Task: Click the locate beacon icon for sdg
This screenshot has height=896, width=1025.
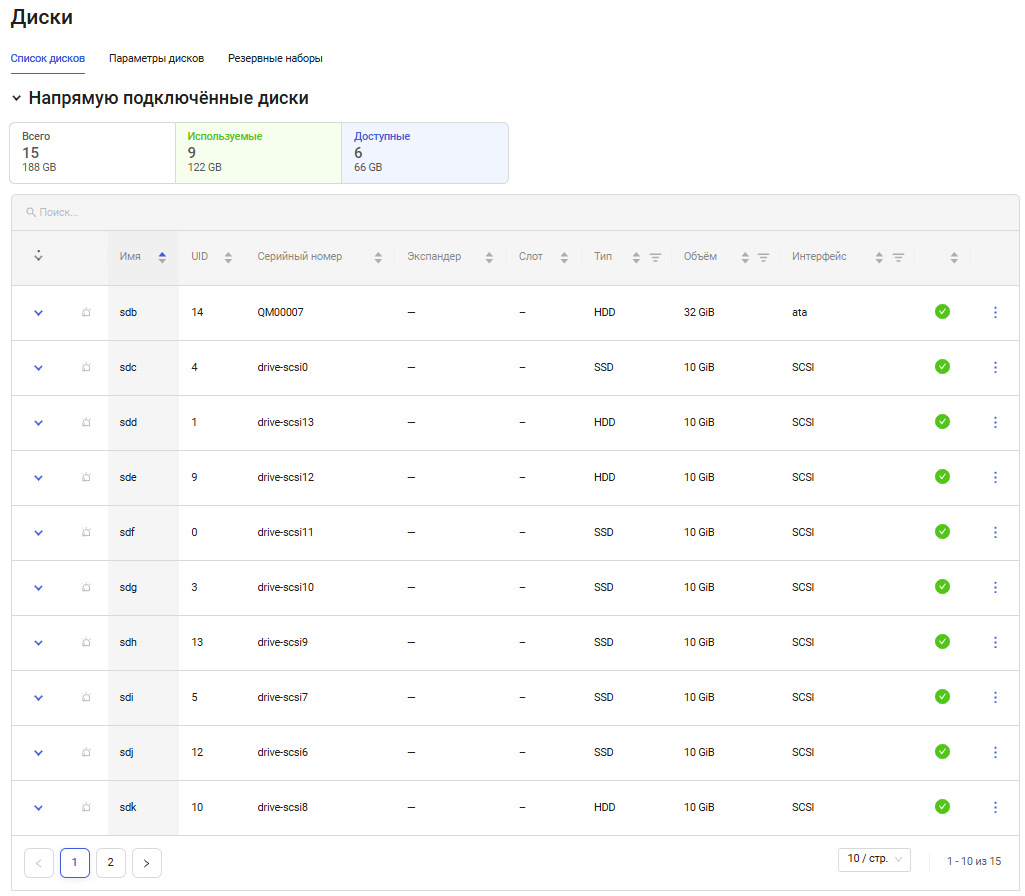Action: [86, 587]
